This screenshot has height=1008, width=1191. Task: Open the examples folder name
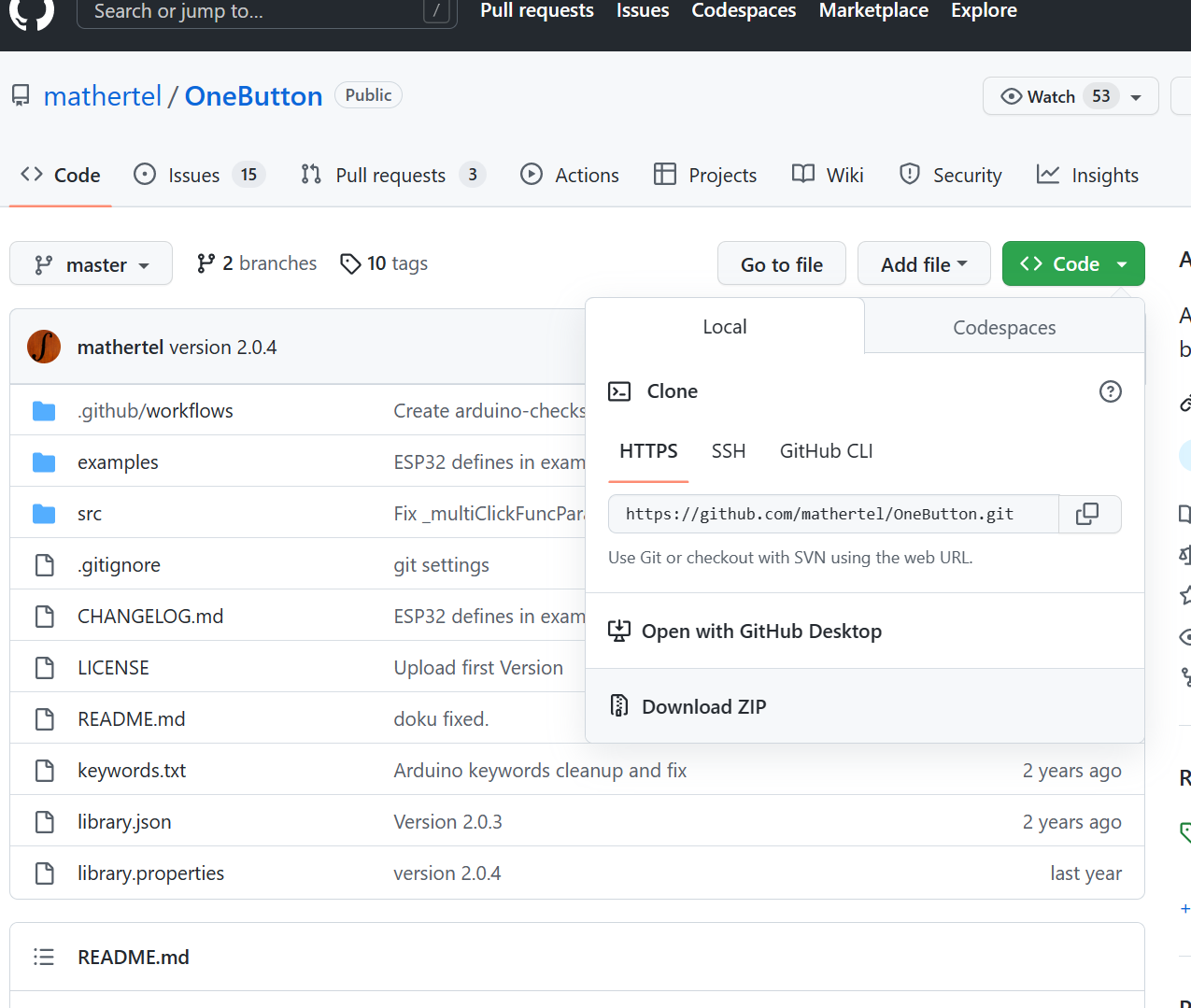118,462
